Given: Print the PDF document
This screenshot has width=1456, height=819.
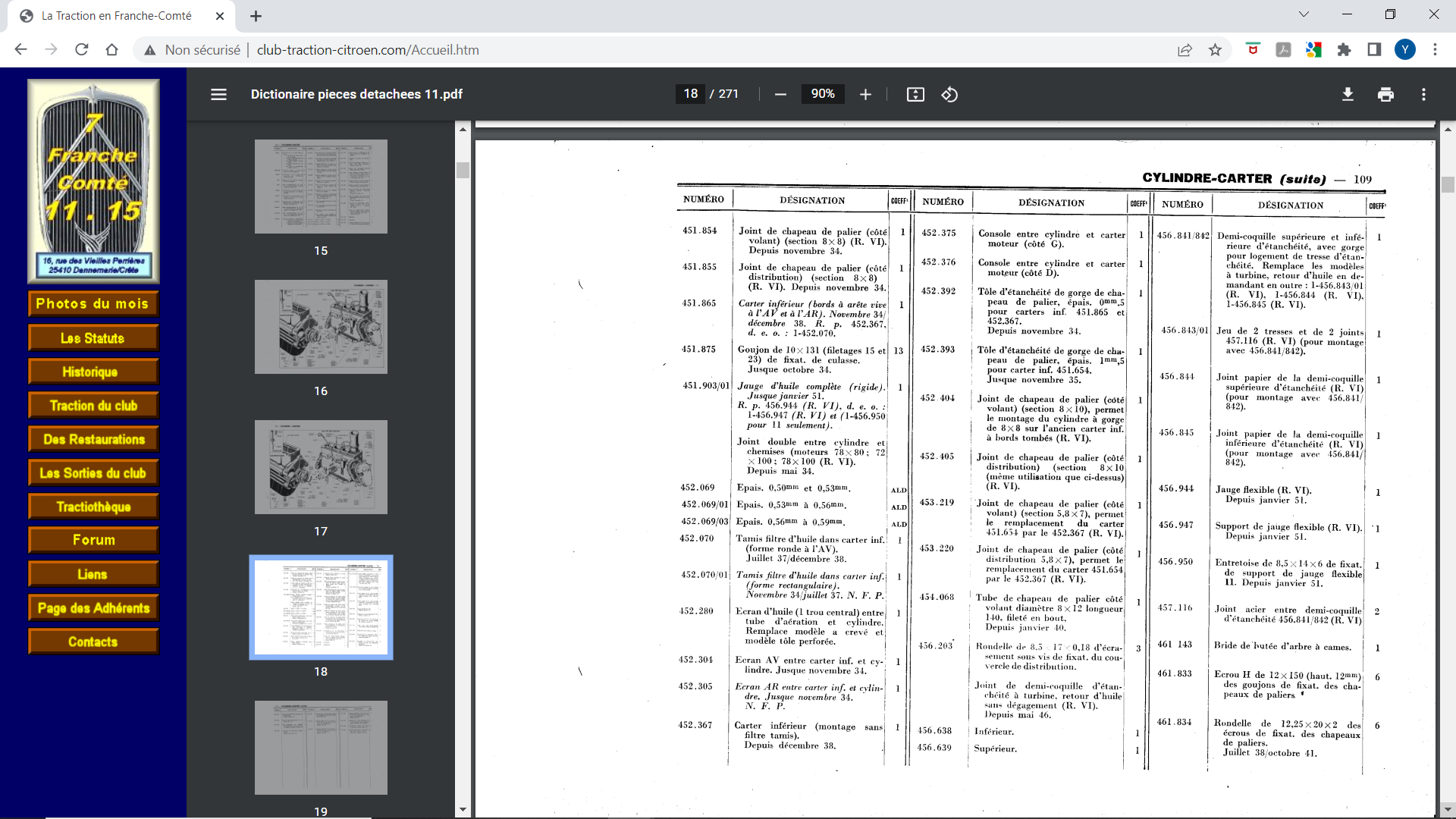Looking at the screenshot, I should (x=1385, y=94).
